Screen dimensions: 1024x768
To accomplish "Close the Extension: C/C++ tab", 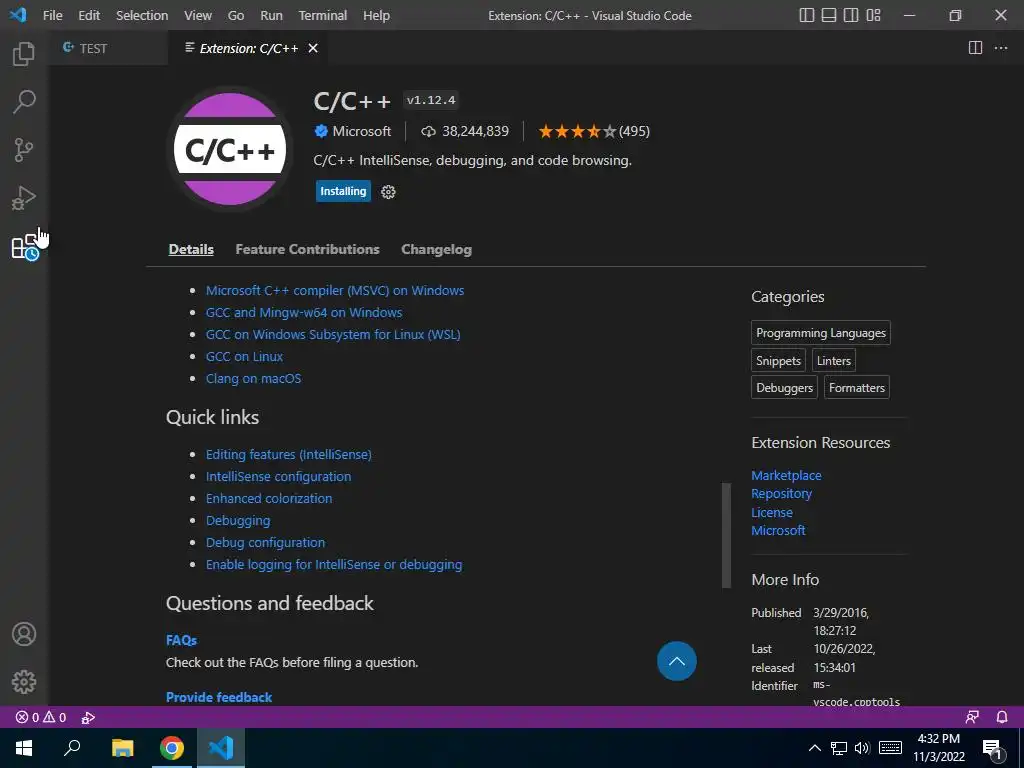I will (313, 48).
